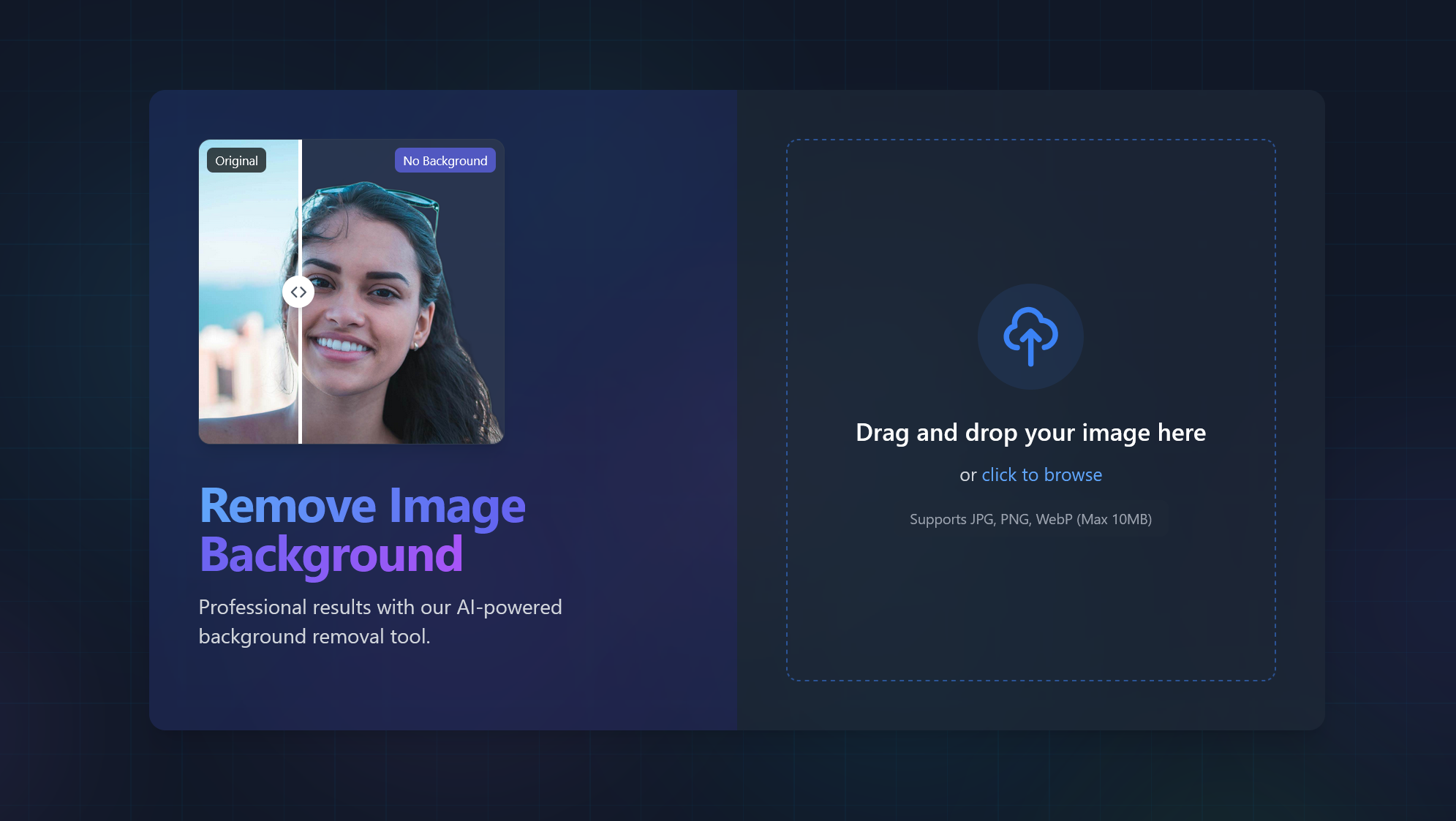Image resolution: width=1456 pixels, height=821 pixels.
Task: Click the "Drag and drop your image here" heading
Action: (x=1030, y=433)
